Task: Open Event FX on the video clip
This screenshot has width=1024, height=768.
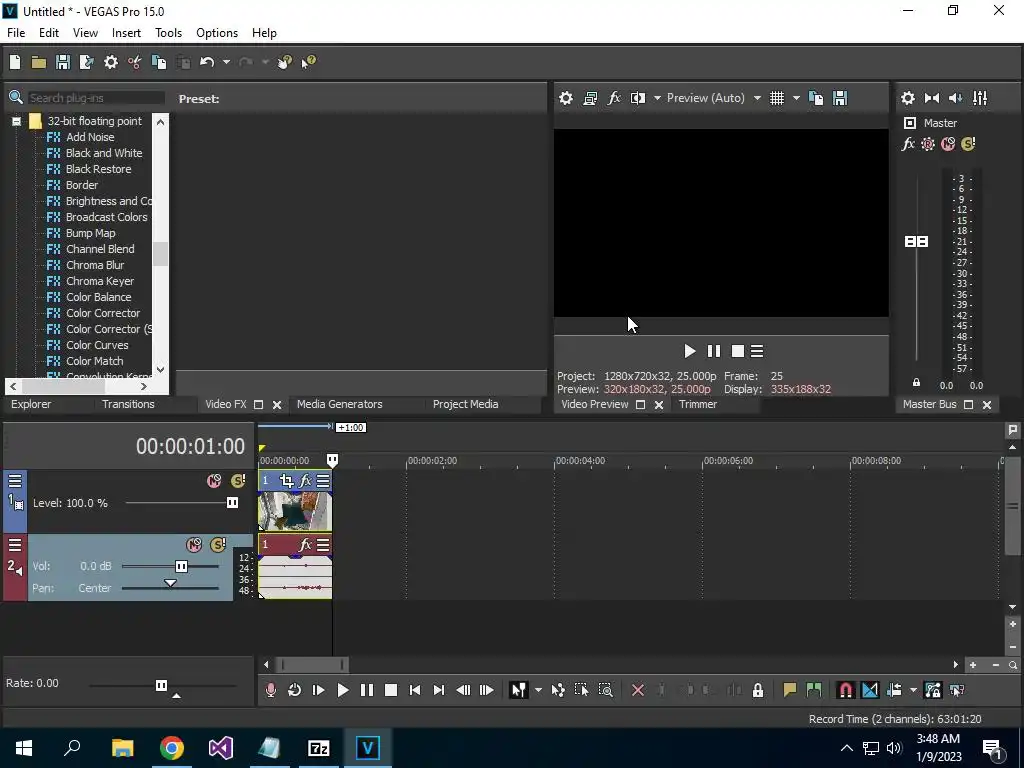Action: pyautogui.click(x=305, y=481)
